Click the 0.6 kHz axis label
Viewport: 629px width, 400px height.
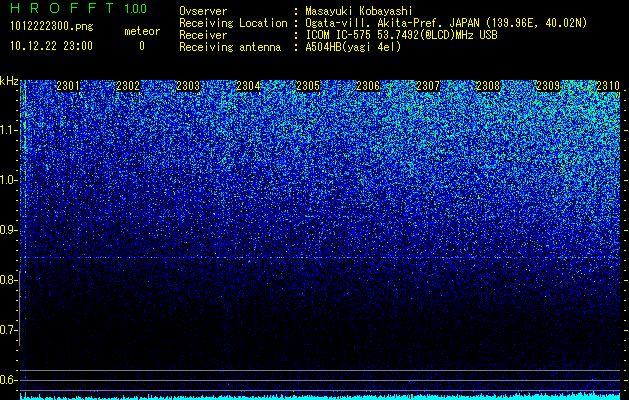pyautogui.click(x=9, y=380)
